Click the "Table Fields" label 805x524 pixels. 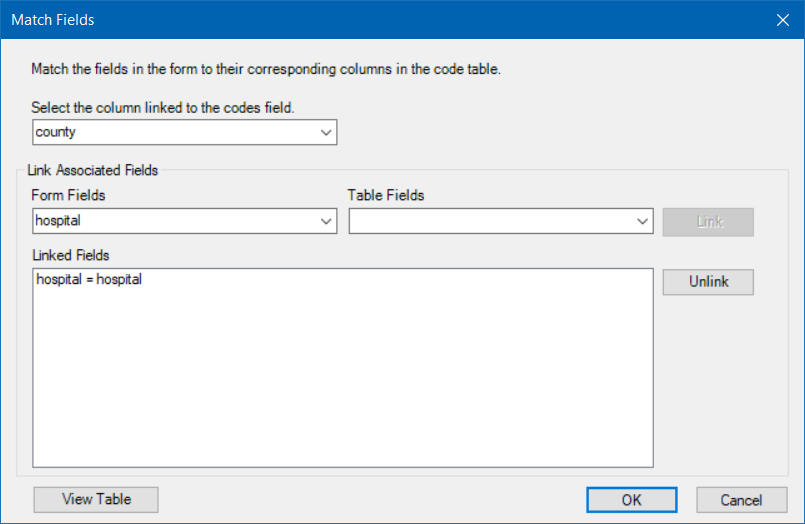pyautogui.click(x=386, y=195)
